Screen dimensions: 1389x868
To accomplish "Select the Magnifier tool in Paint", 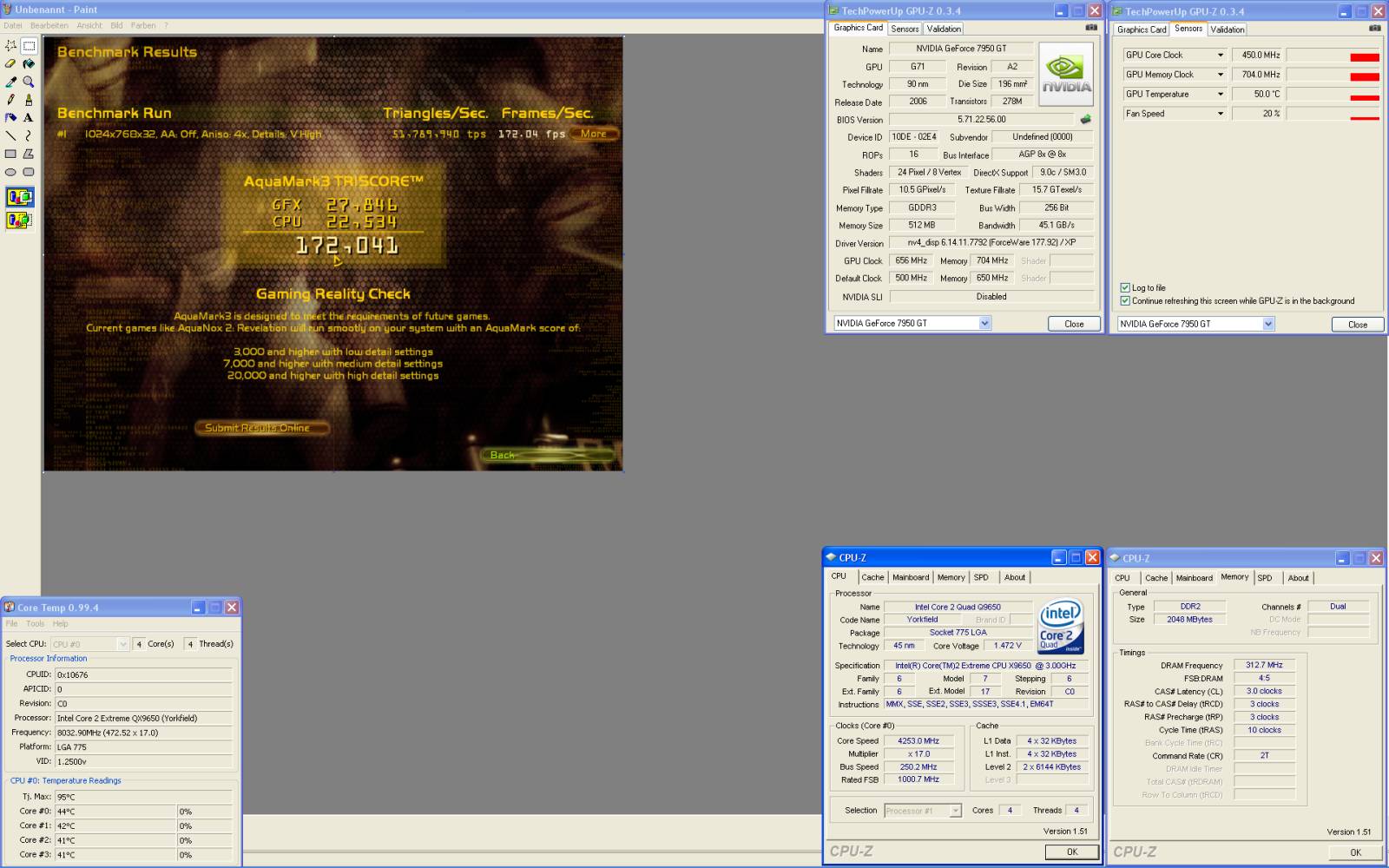I will click(x=29, y=82).
